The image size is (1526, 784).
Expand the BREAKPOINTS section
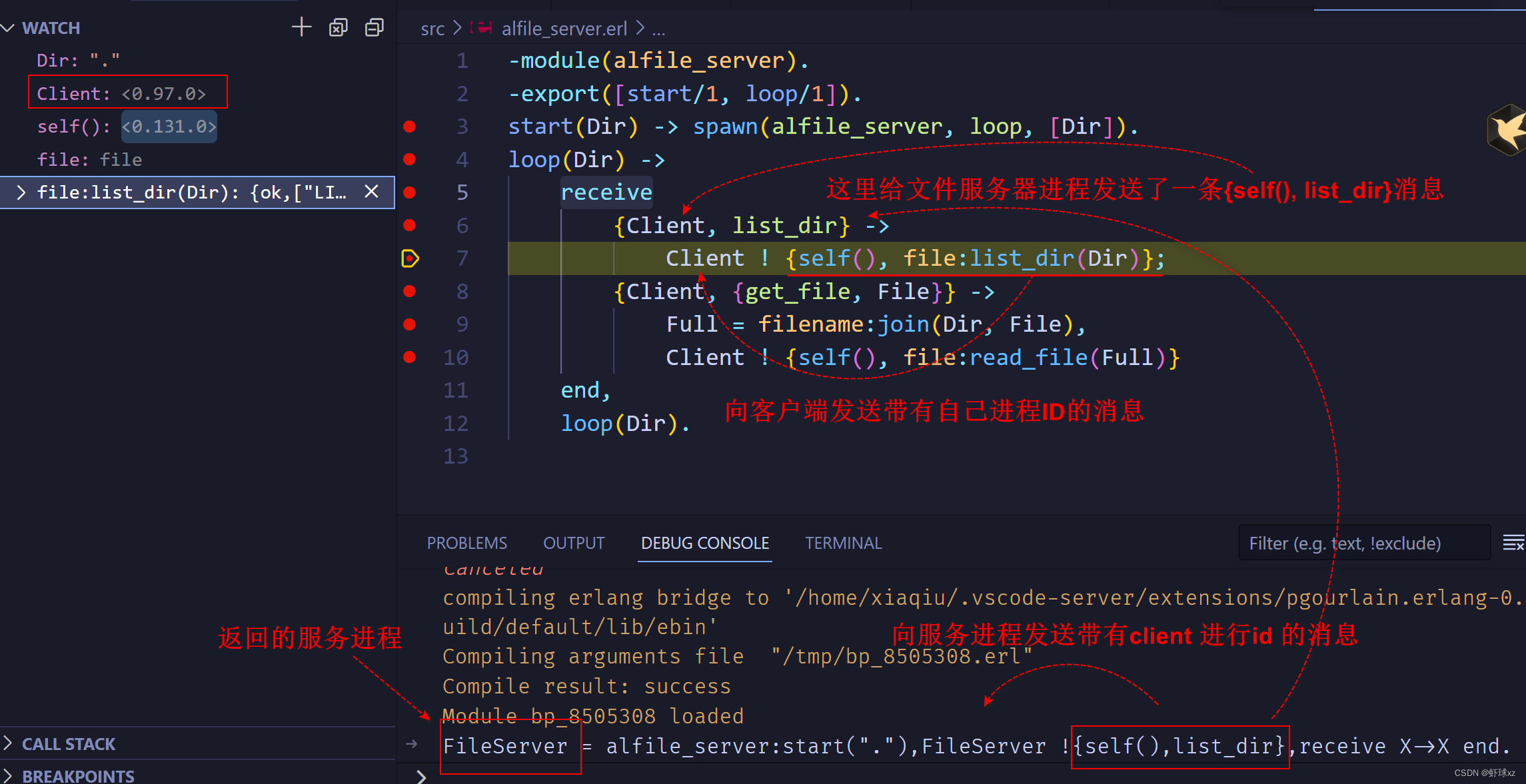pyautogui.click(x=8, y=775)
